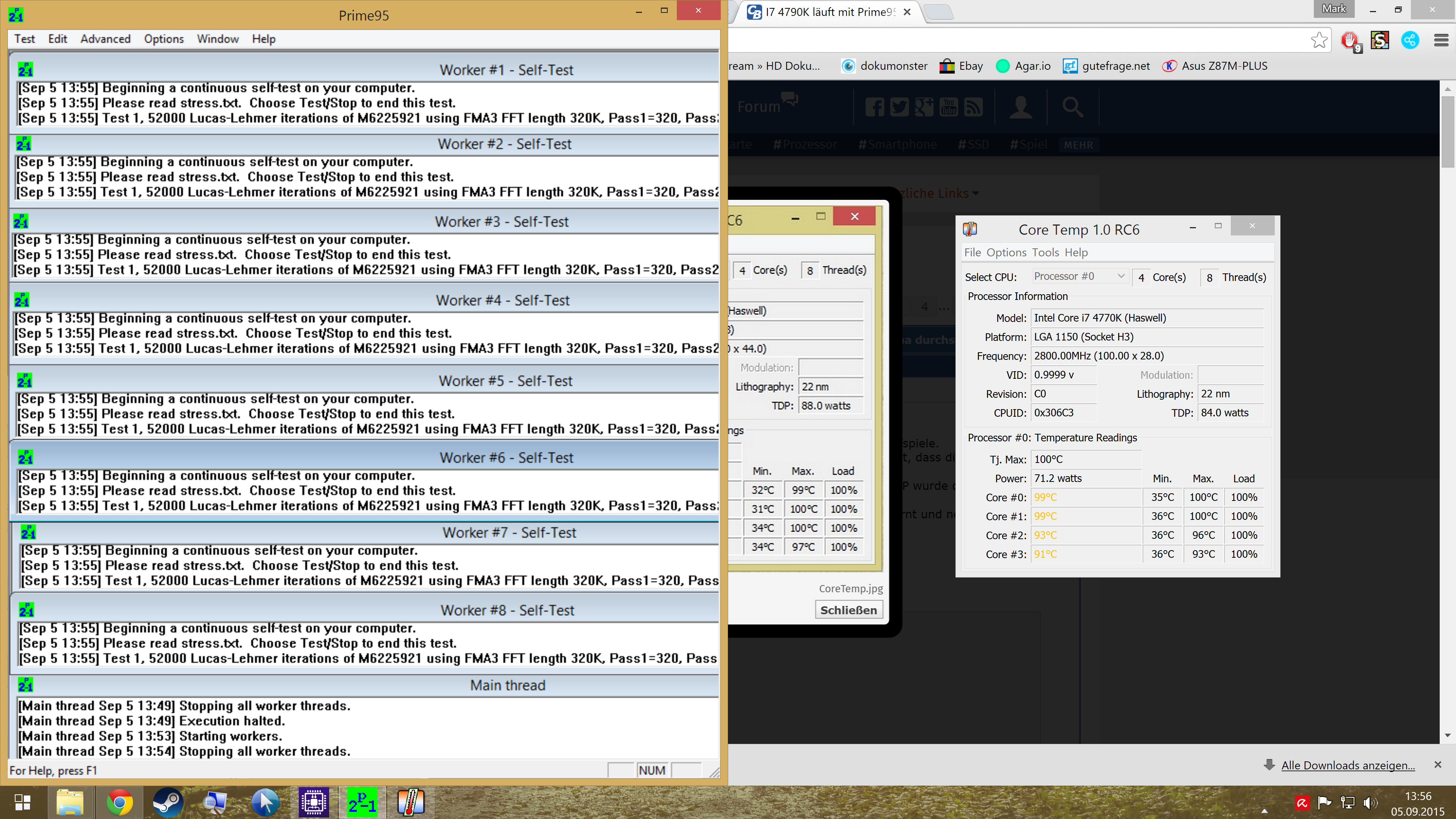Click the volume speaker tray icon
This screenshot has width=1456, height=819.
(x=1370, y=803)
